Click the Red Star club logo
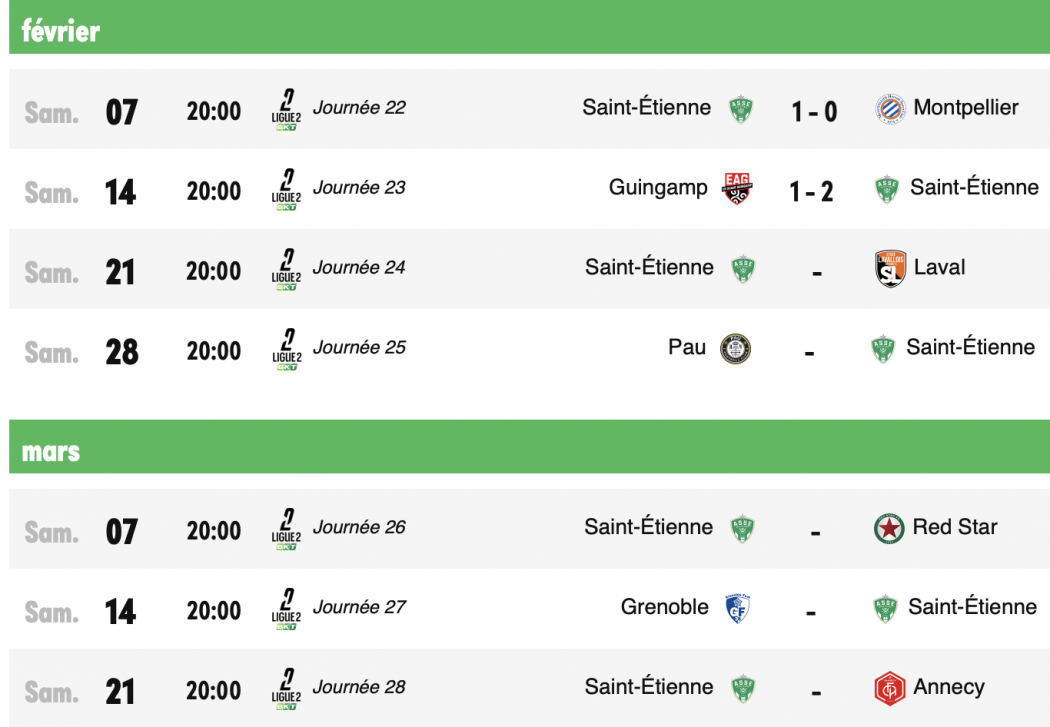 click(x=889, y=528)
